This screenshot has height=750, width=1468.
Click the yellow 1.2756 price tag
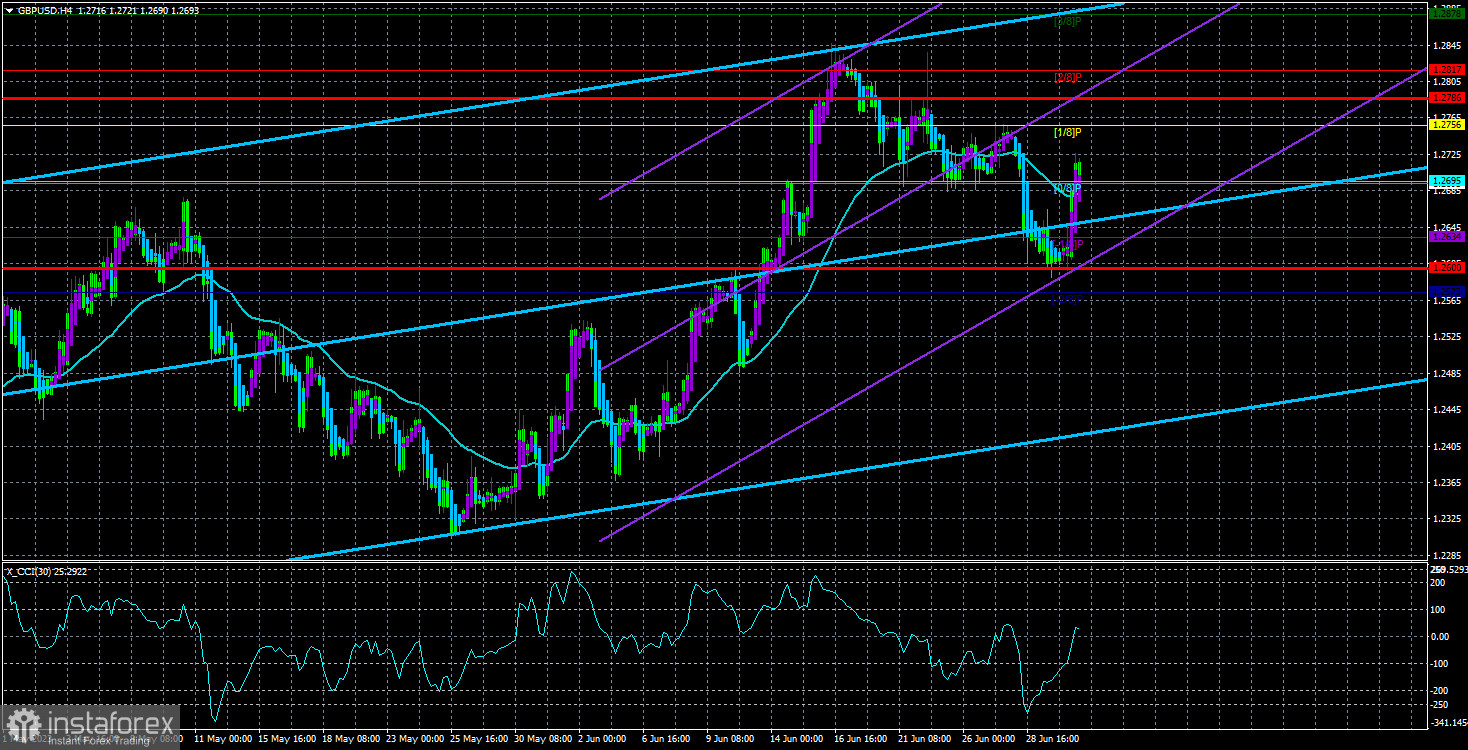coord(1447,125)
